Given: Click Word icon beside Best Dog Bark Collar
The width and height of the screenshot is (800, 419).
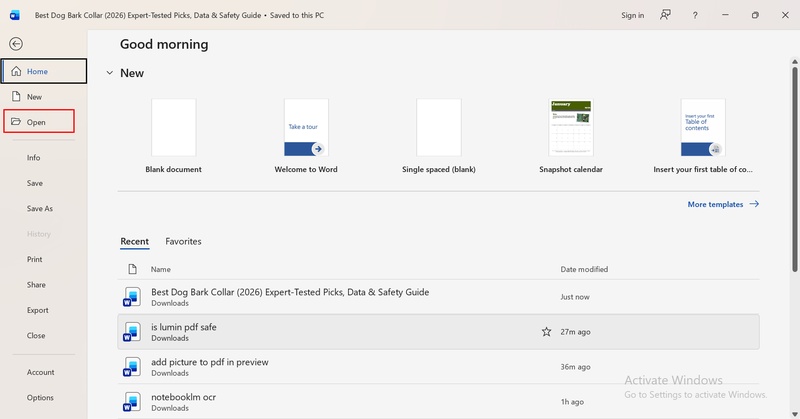Looking at the screenshot, I should click(x=132, y=297).
